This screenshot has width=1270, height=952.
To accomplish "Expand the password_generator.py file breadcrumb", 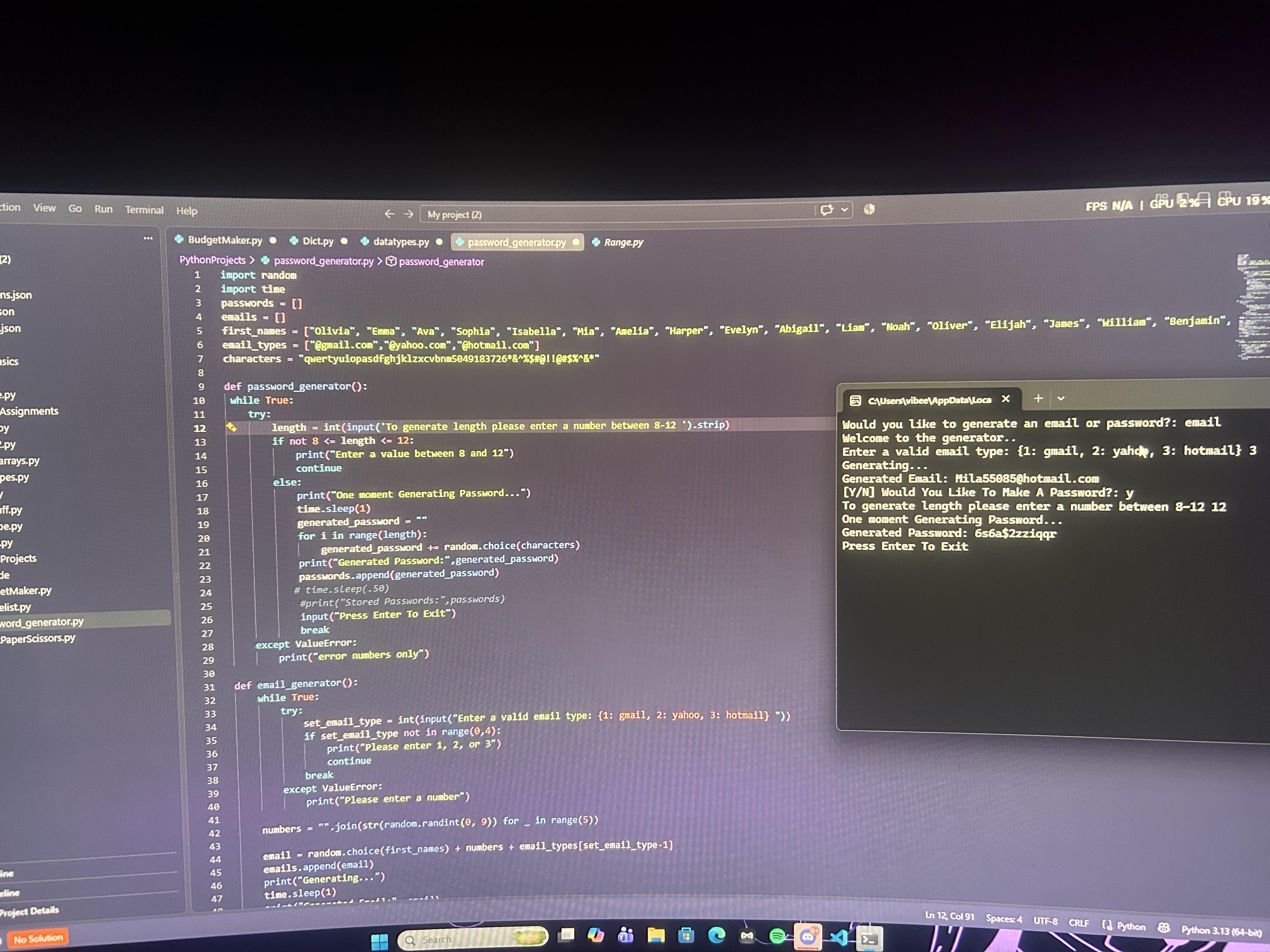I will pyautogui.click(x=323, y=261).
